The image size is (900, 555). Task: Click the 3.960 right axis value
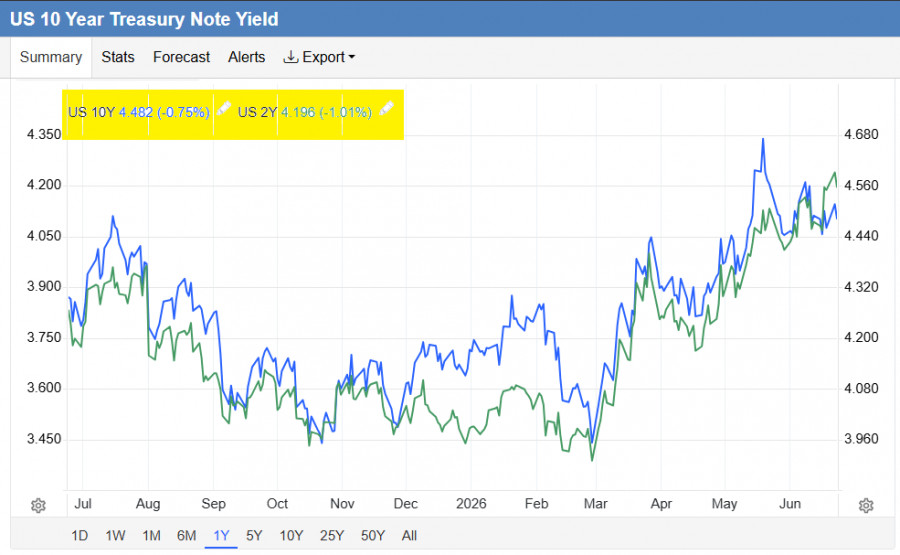pos(861,439)
